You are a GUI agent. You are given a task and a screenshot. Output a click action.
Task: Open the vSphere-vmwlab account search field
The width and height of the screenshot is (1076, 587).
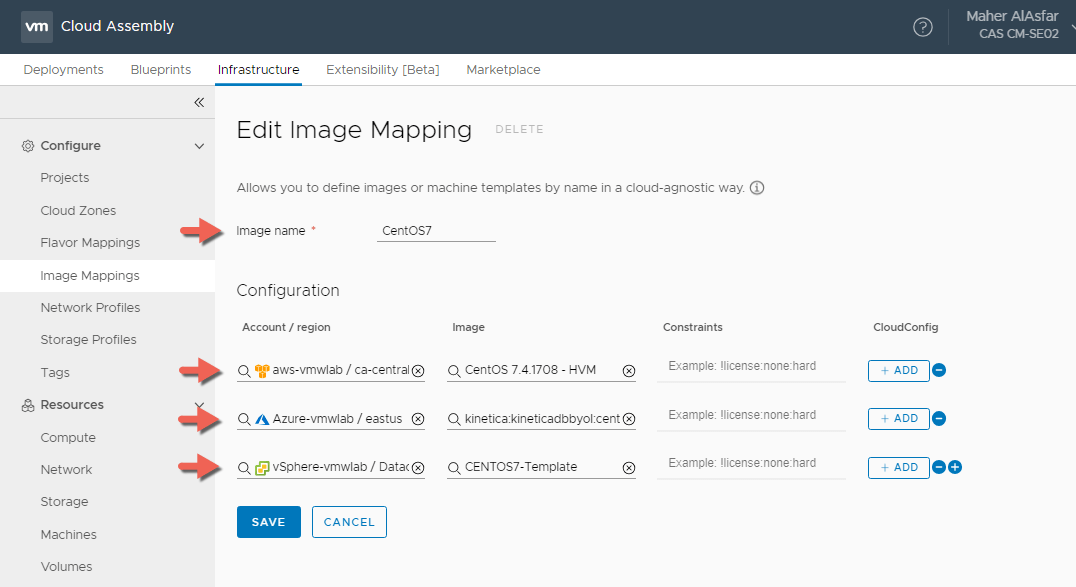[x=330, y=467]
